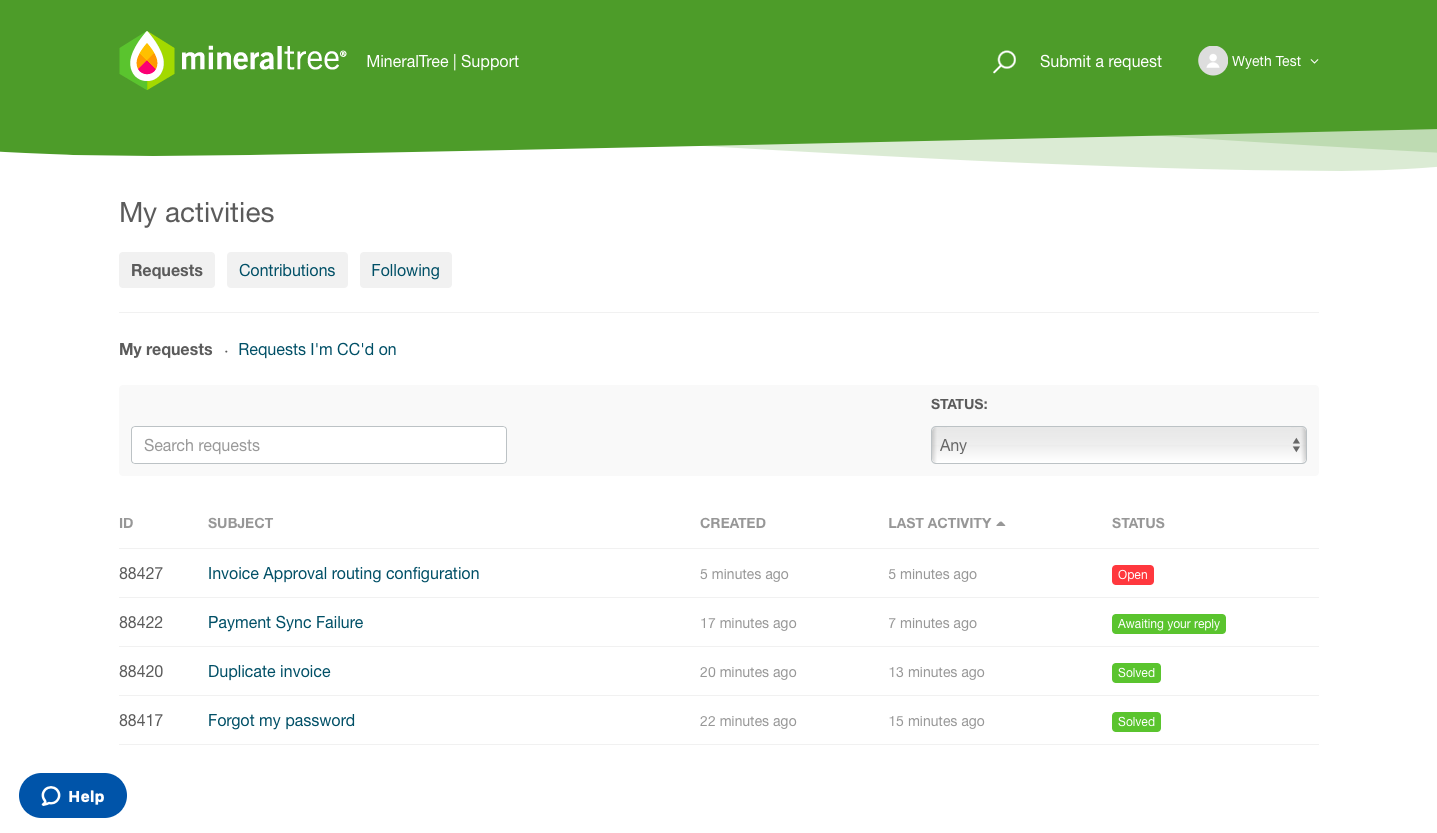Click the Awaiting your reply badge
1437x833 pixels.
[x=1168, y=623]
